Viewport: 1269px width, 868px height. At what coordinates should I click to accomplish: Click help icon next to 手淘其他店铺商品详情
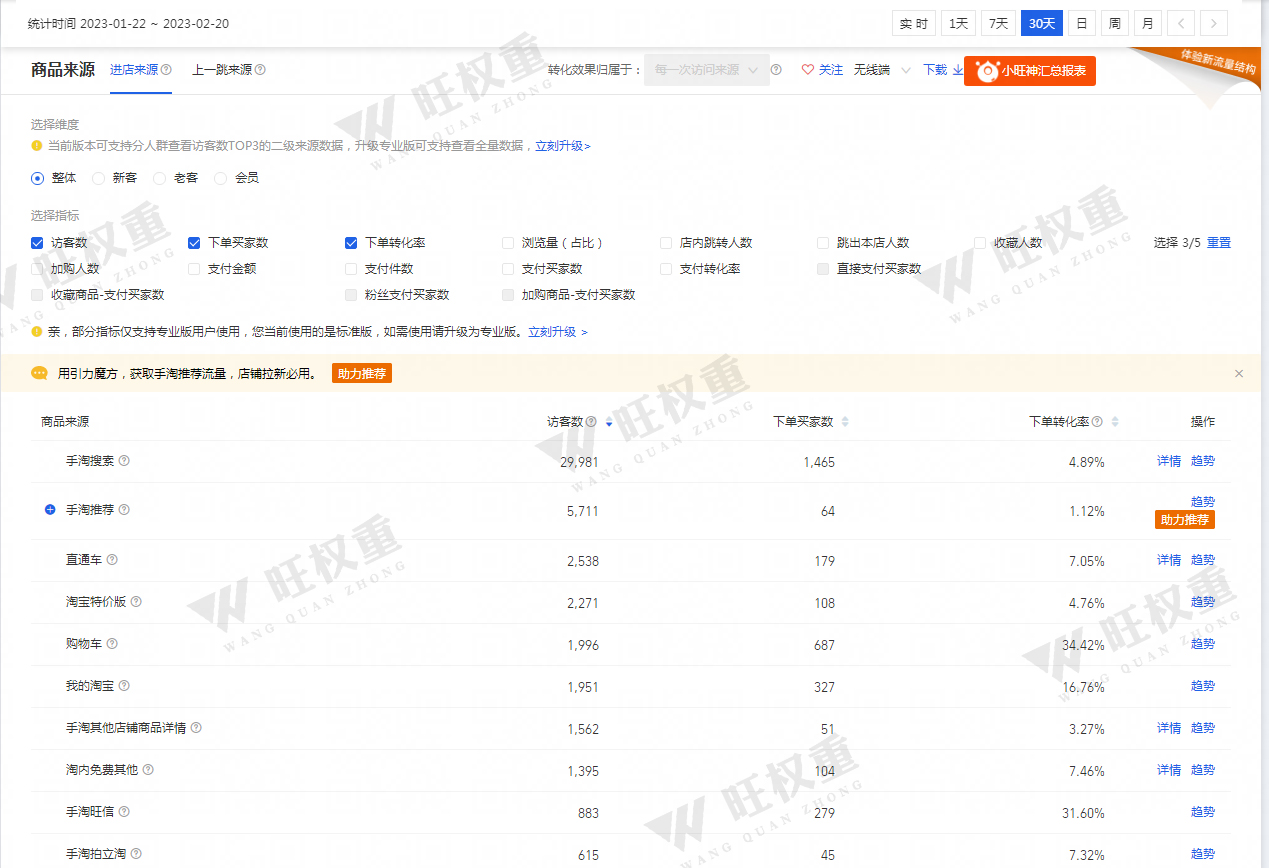click(x=196, y=728)
